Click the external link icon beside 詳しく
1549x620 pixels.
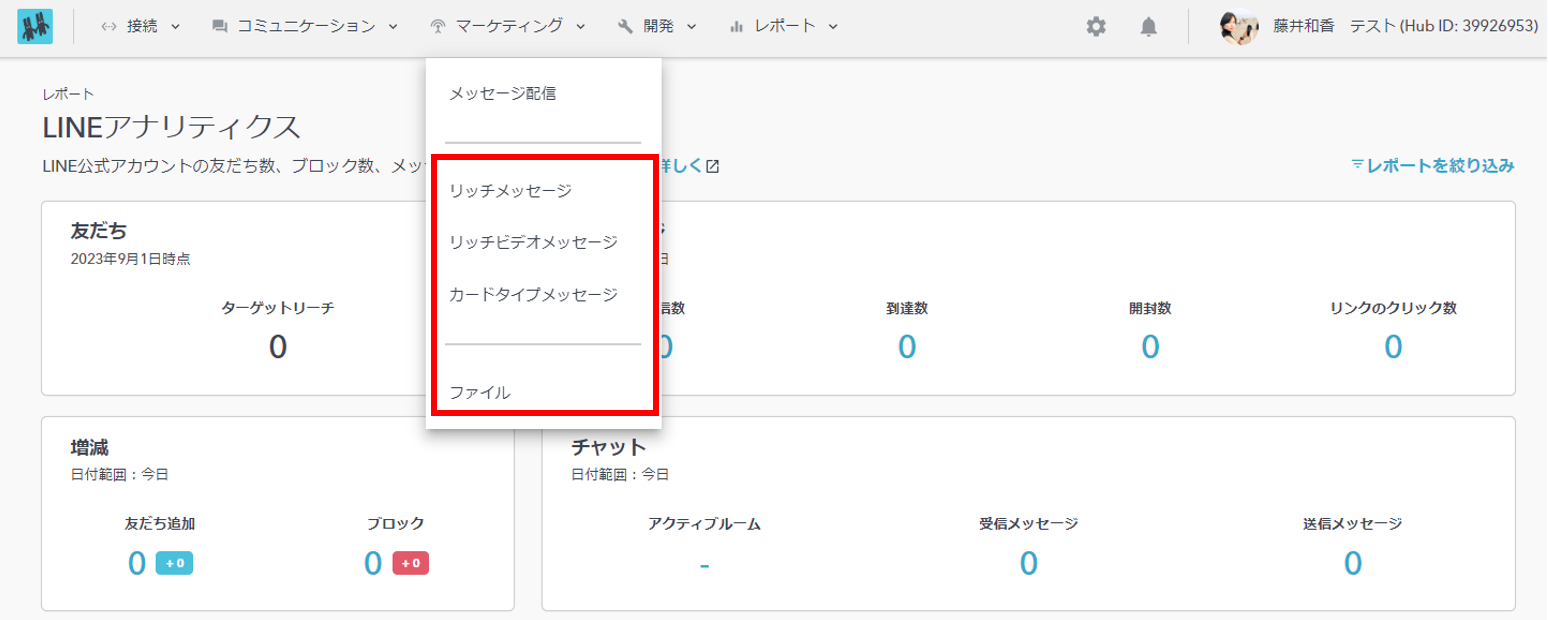[712, 166]
